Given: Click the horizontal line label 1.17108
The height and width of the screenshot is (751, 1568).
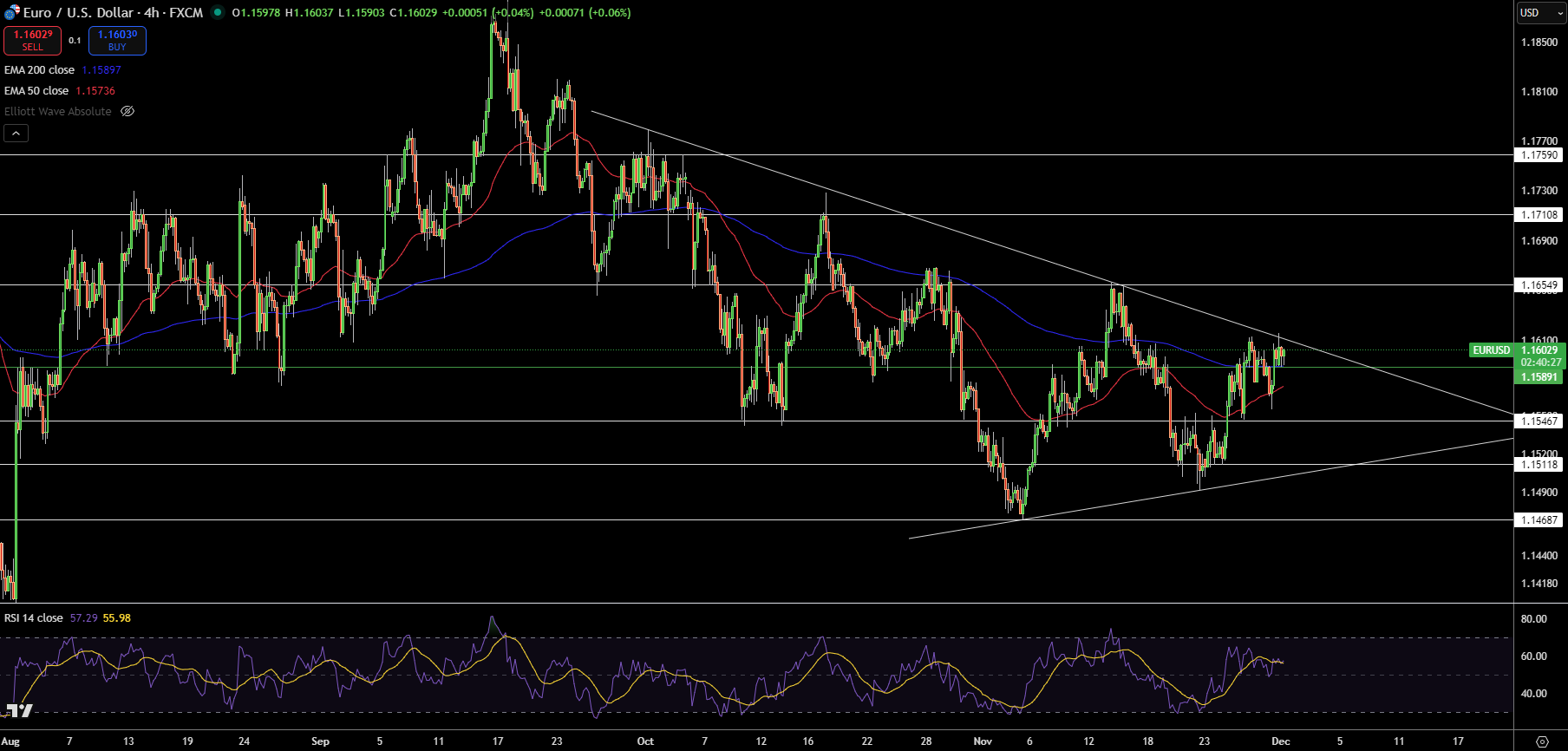Looking at the screenshot, I should point(1539,214).
